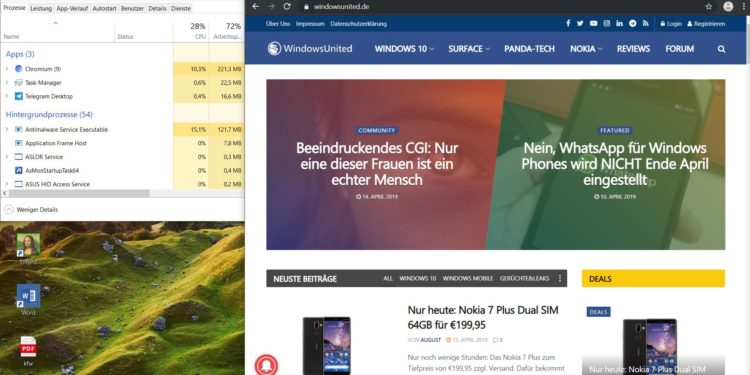This screenshot has height=375, width=750.
Task: Expand the Telegram Desktop process row
Action: (7, 96)
